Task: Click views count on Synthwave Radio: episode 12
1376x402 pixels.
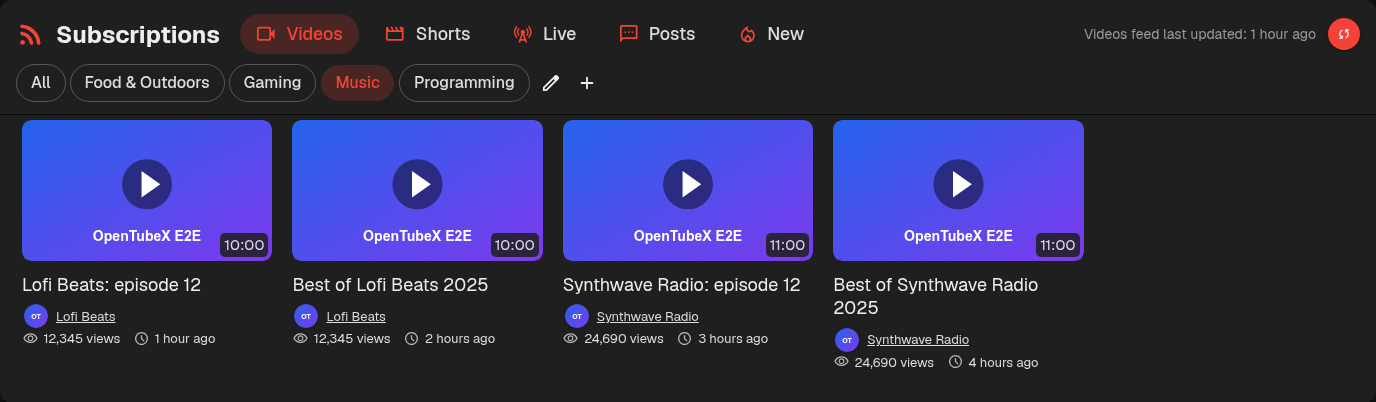Action: tap(624, 339)
